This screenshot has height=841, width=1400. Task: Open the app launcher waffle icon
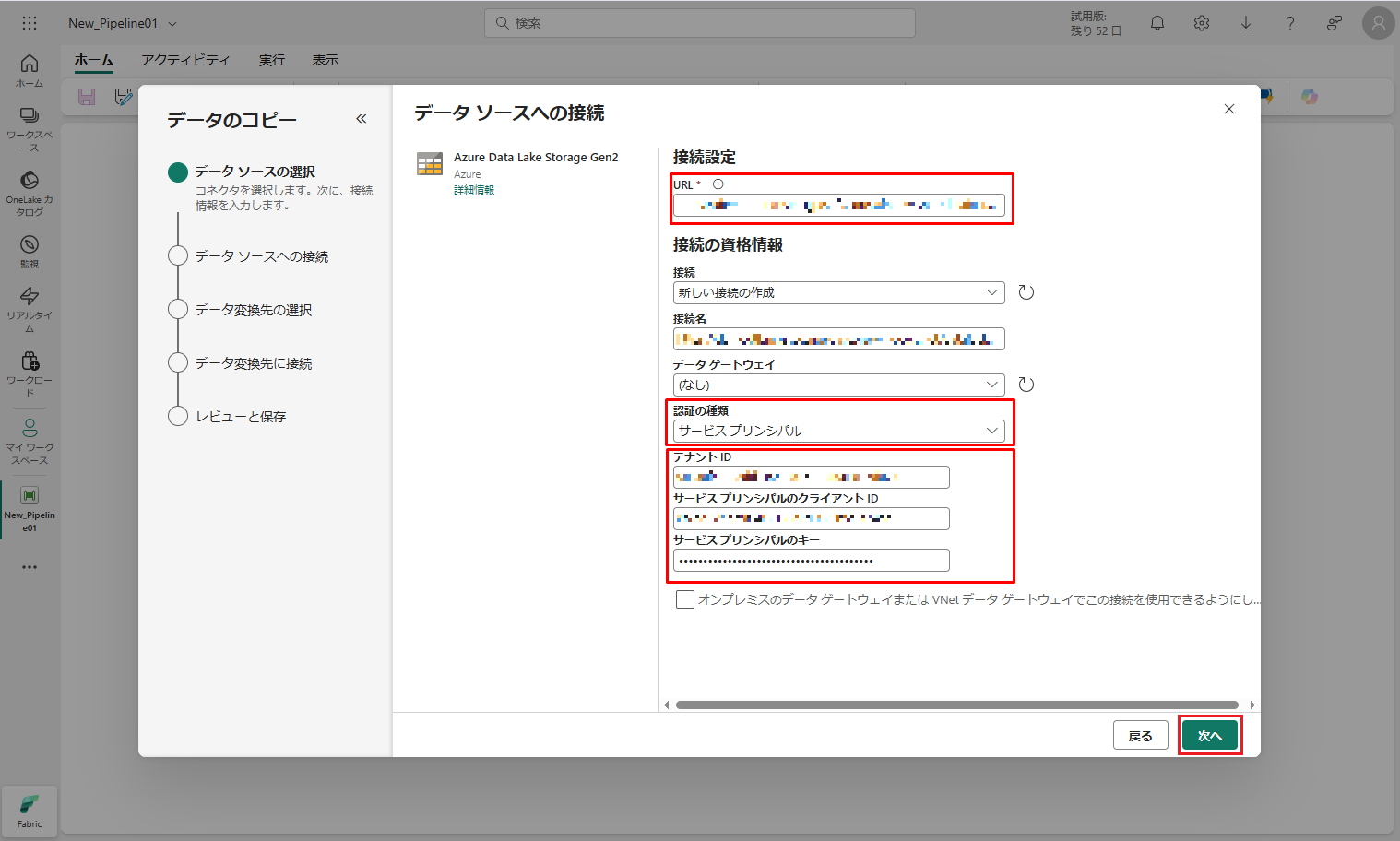[x=30, y=23]
